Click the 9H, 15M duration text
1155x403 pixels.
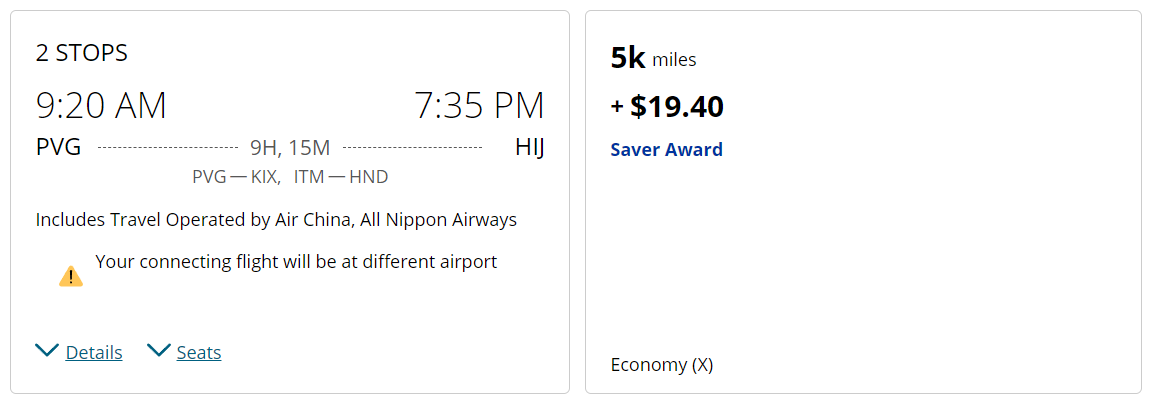[x=290, y=148]
